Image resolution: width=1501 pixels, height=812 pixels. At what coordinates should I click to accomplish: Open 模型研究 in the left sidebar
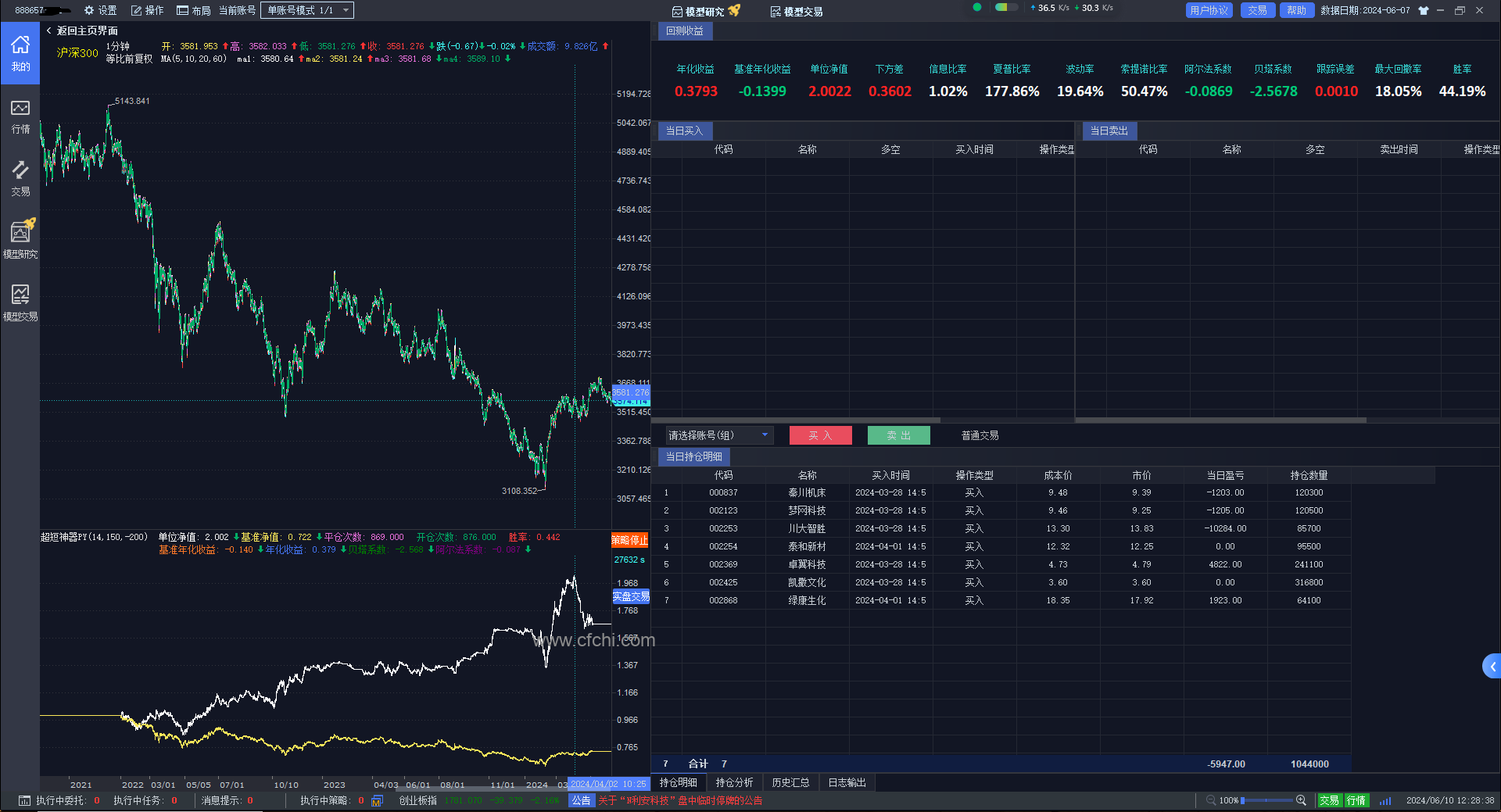(20, 240)
